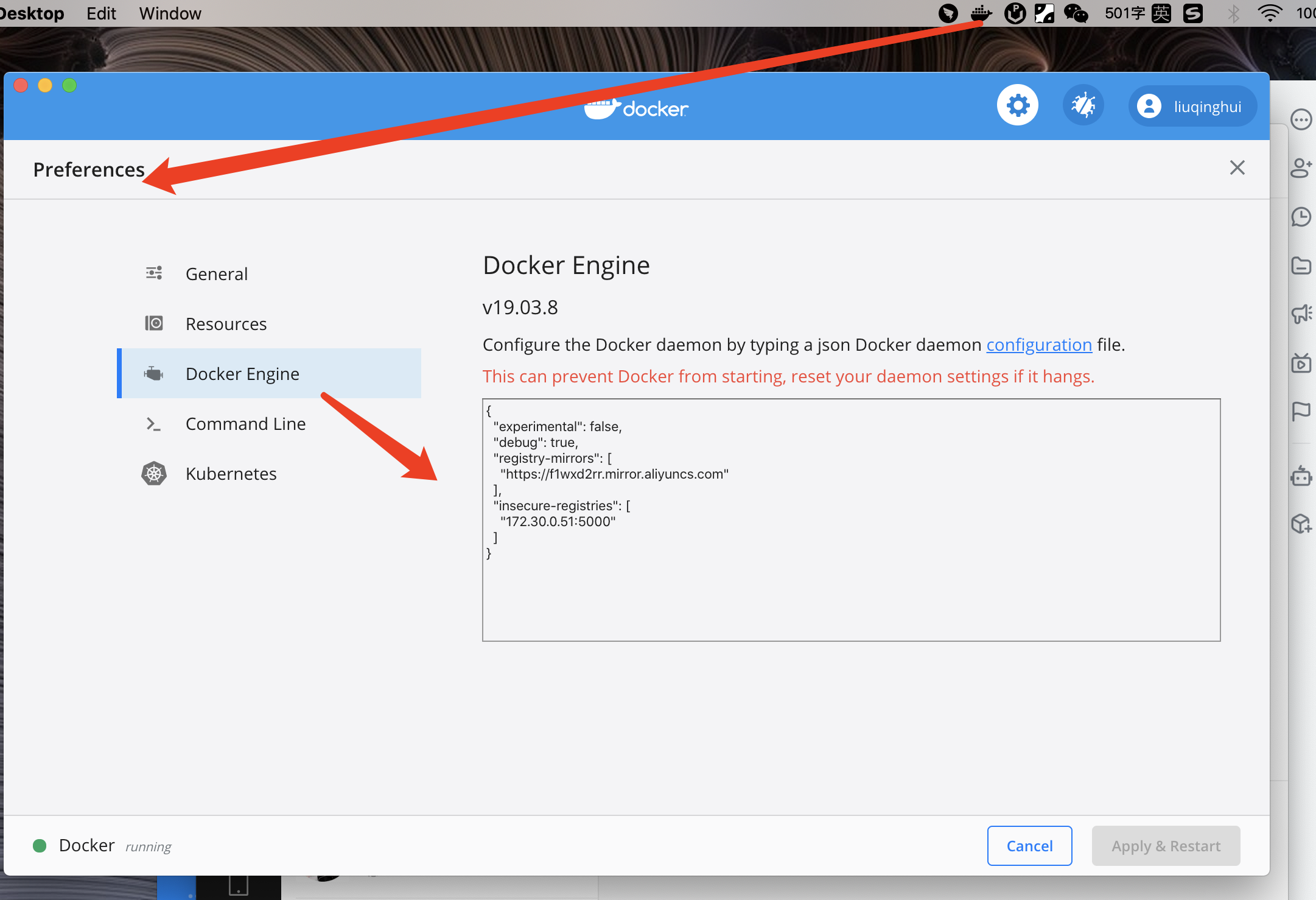Click the Wi-Fi icon in menu bar
This screenshot has width=1316, height=900.
click(1270, 13)
